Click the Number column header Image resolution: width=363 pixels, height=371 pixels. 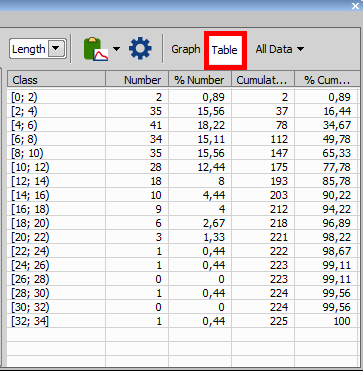click(137, 80)
